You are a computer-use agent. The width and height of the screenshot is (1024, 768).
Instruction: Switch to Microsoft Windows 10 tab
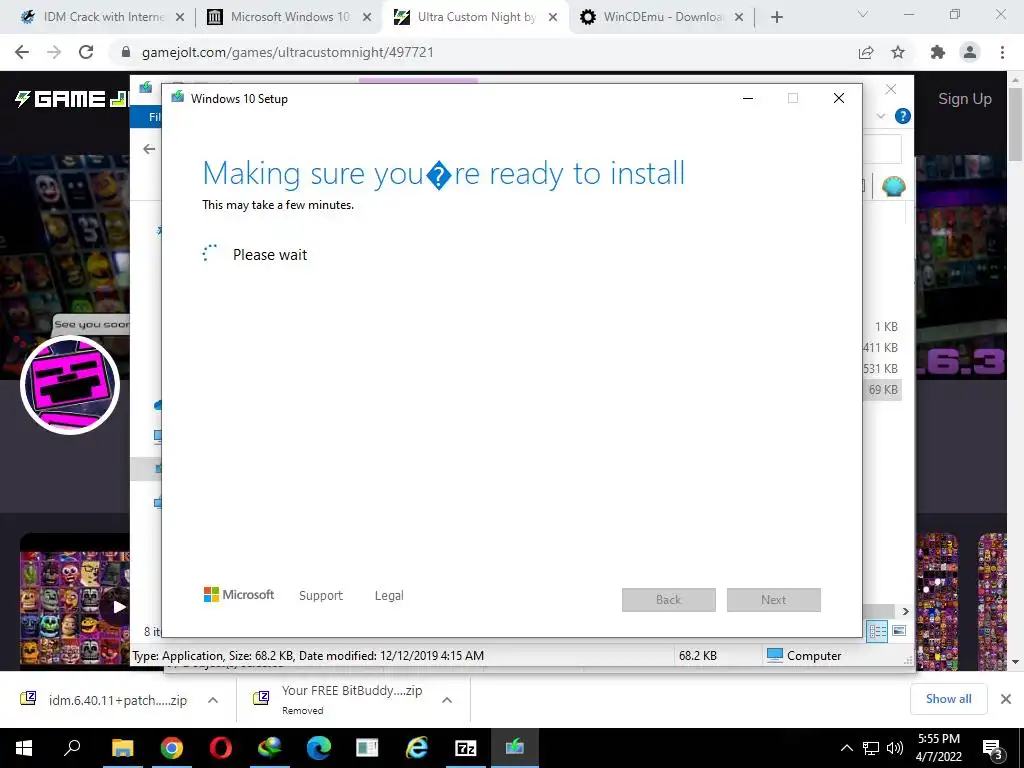click(280, 17)
